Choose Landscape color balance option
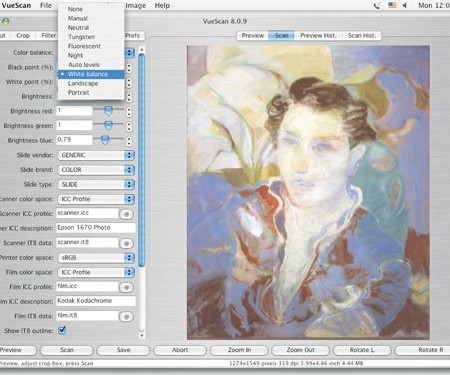450x375 pixels. 91,83
